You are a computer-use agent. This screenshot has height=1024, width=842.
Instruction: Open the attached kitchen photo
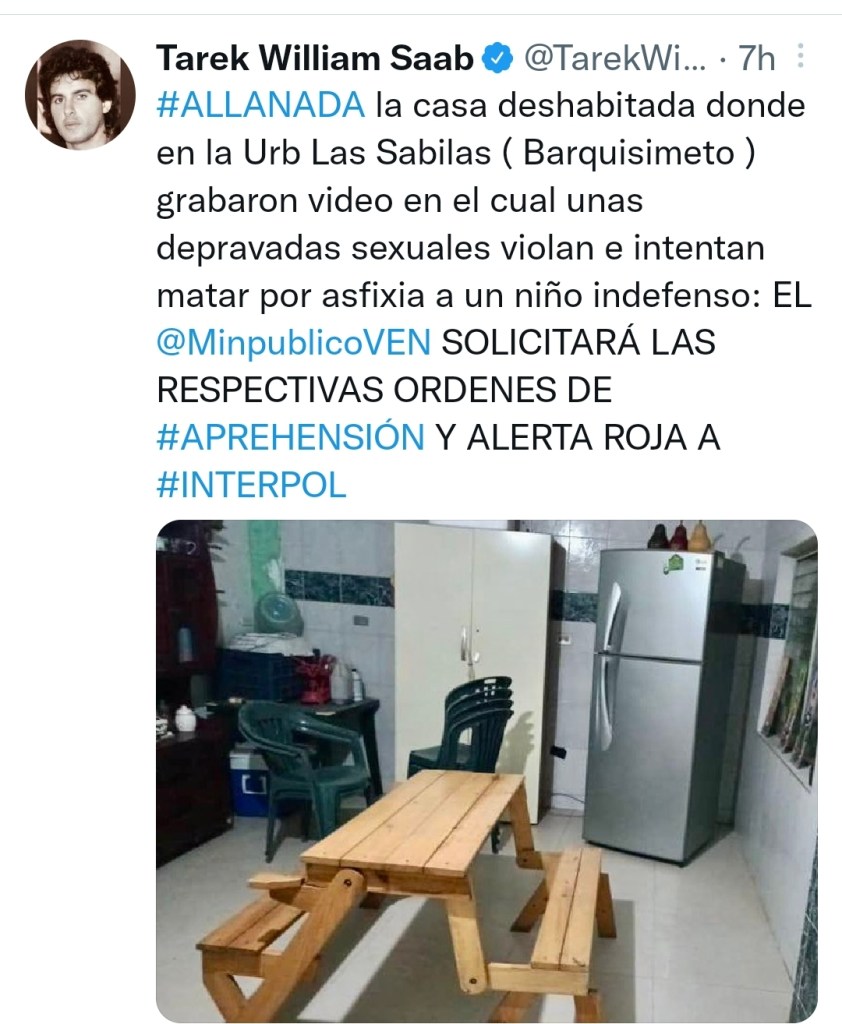487,771
